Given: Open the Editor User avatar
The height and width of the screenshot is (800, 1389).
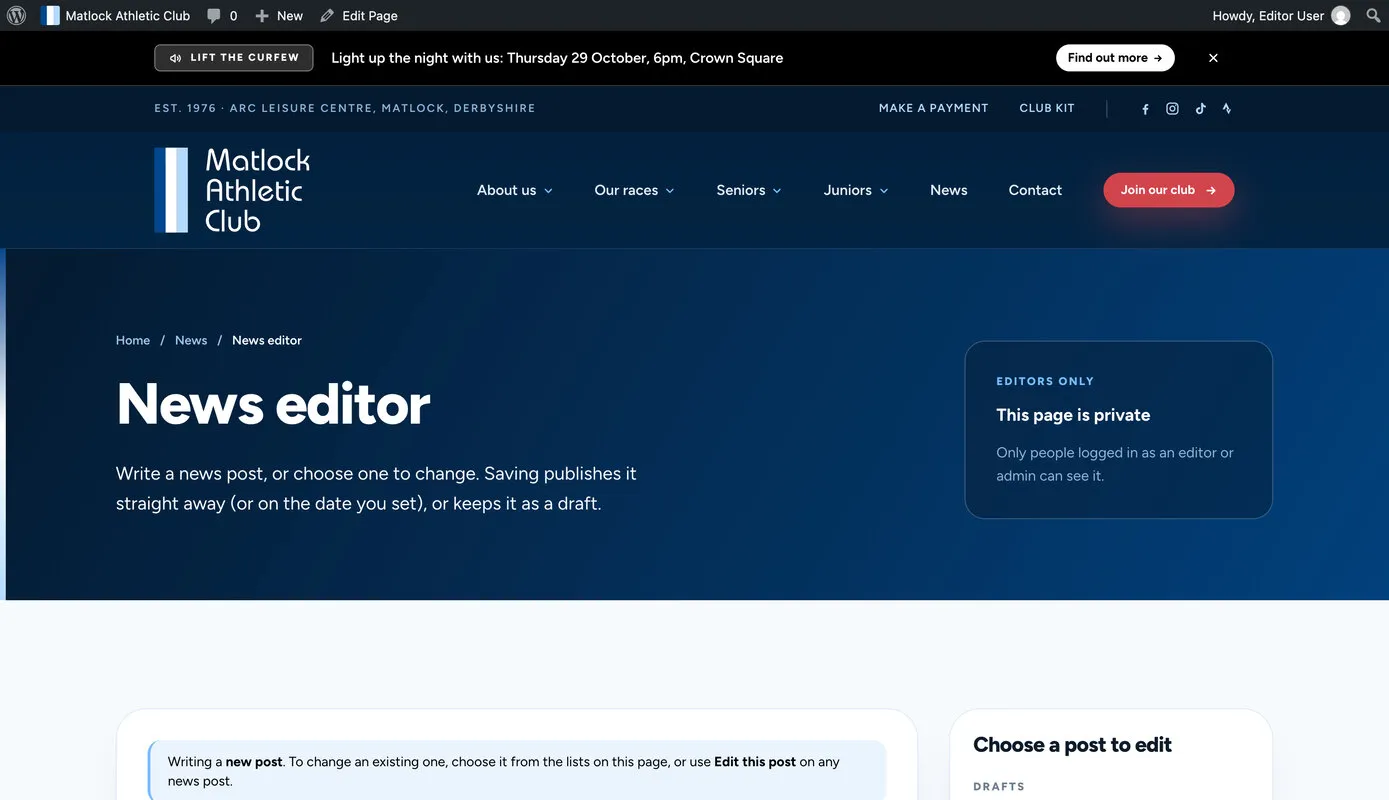Looking at the screenshot, I should pos(1341,15).
